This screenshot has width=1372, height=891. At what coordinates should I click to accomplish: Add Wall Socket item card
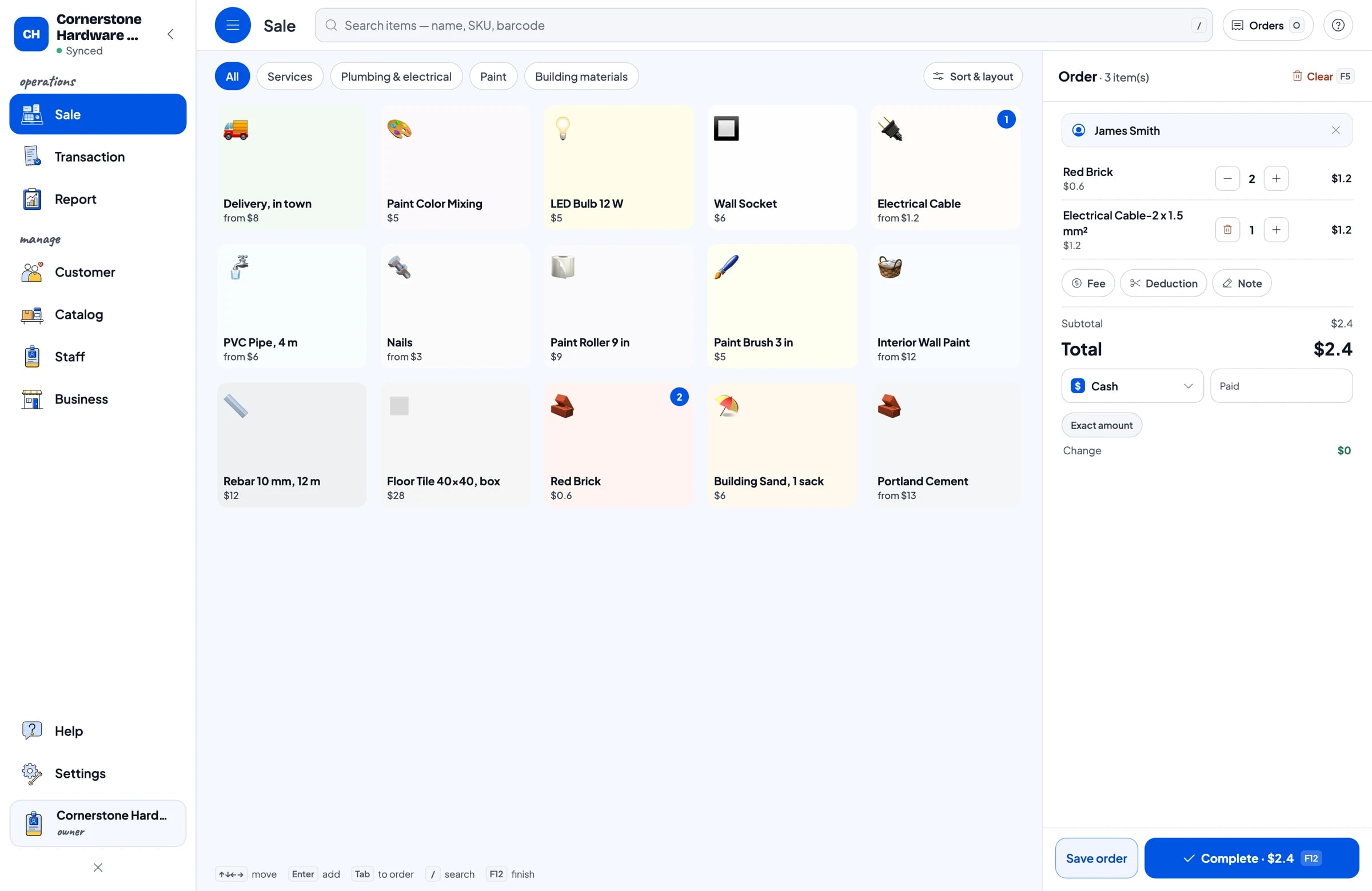[x=782, y=167]
